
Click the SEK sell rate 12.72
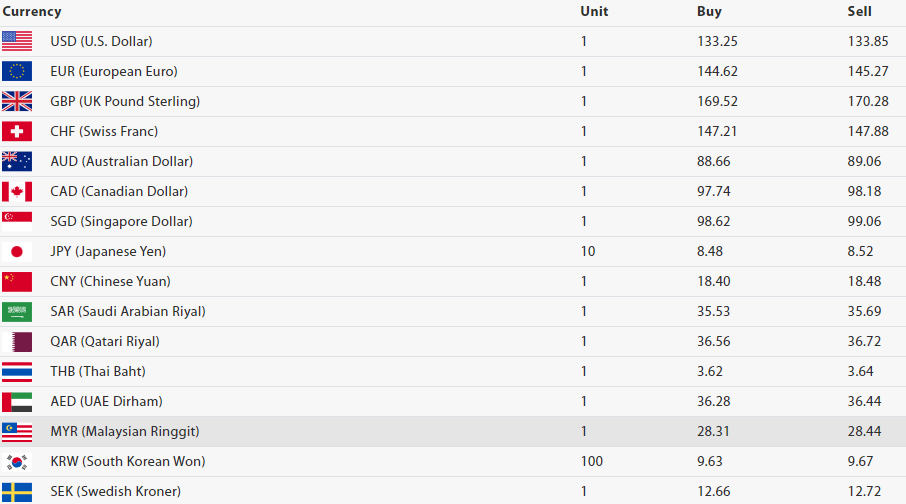(864, 491)
